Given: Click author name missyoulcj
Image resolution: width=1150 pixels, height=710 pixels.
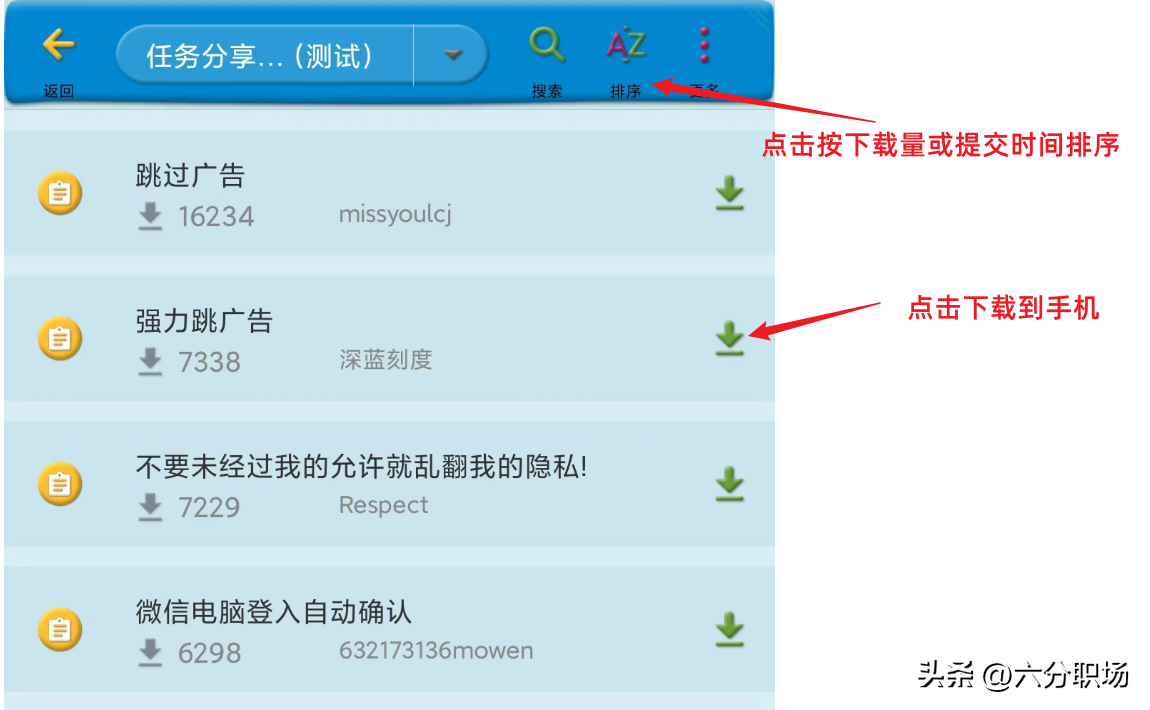Looking at the screenshot, I should pos(395,214).
